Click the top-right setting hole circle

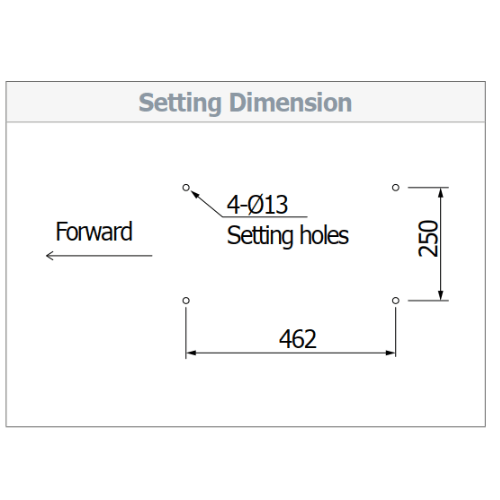pos(395,187)
